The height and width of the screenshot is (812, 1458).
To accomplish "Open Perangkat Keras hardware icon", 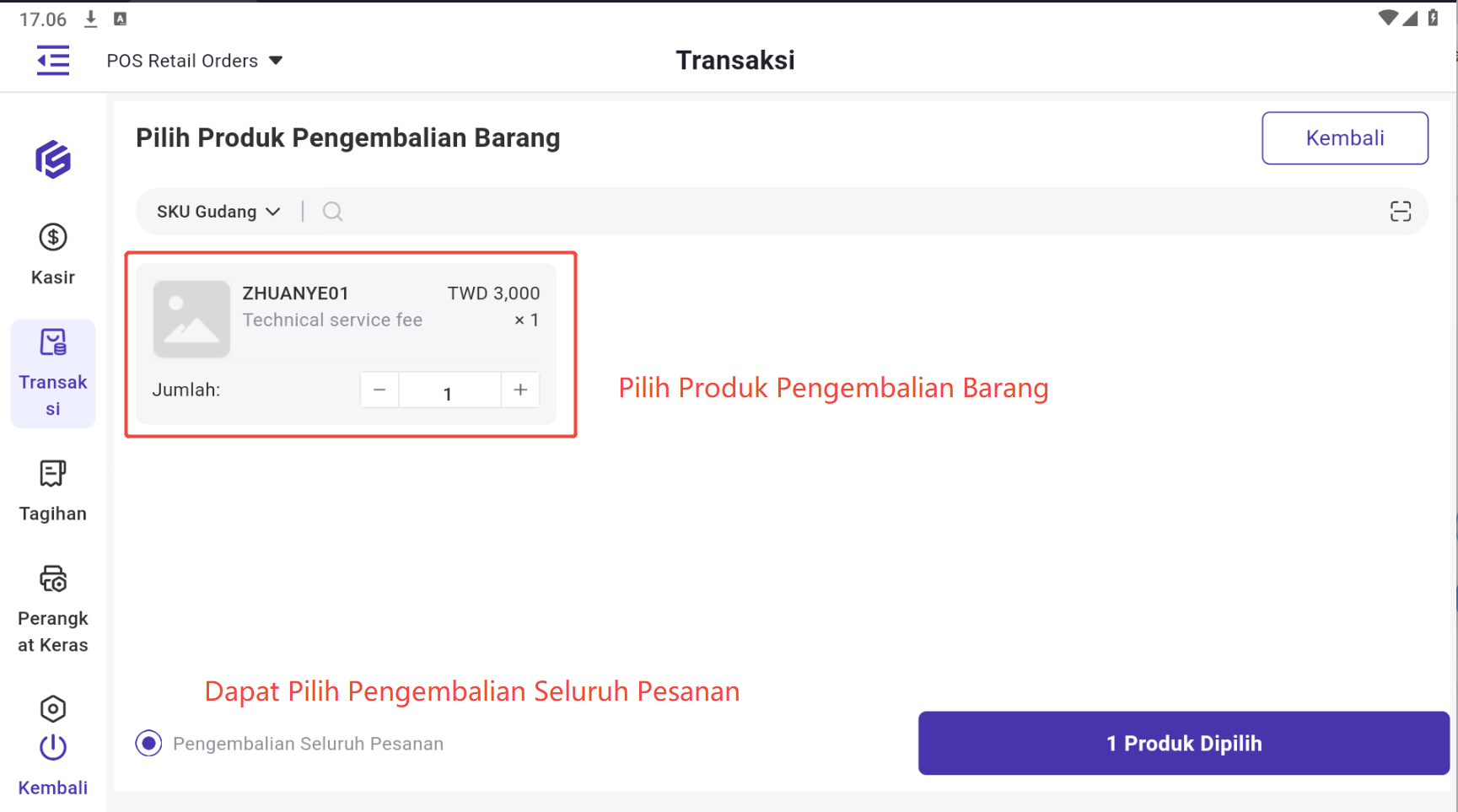I will [x=53, y=579].
